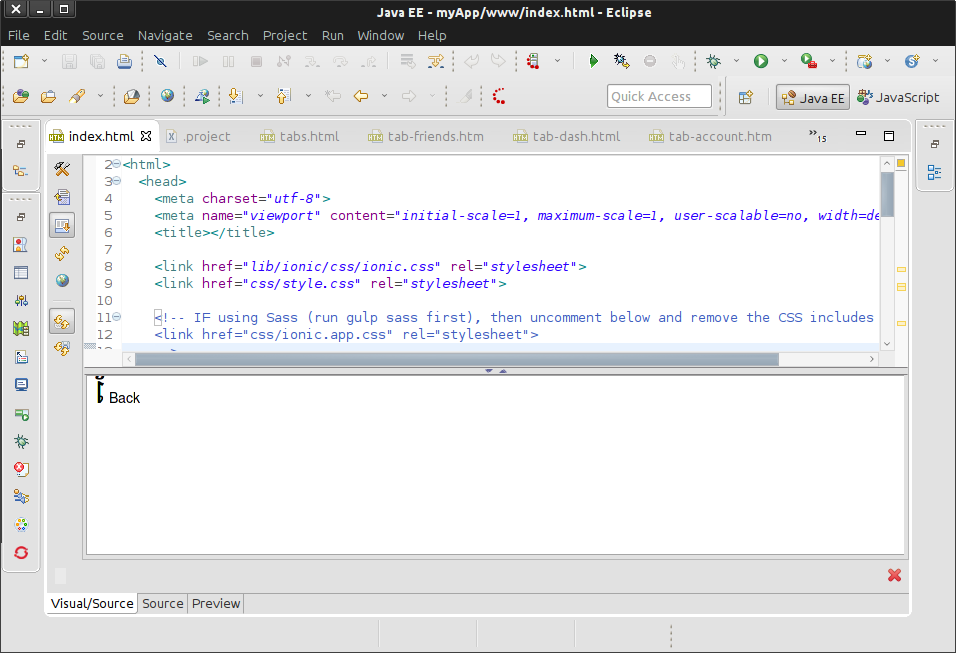Screen dimensions: 956x653
Task: Open the Outline view icon on right trim
Action: [x=934, y=172]
